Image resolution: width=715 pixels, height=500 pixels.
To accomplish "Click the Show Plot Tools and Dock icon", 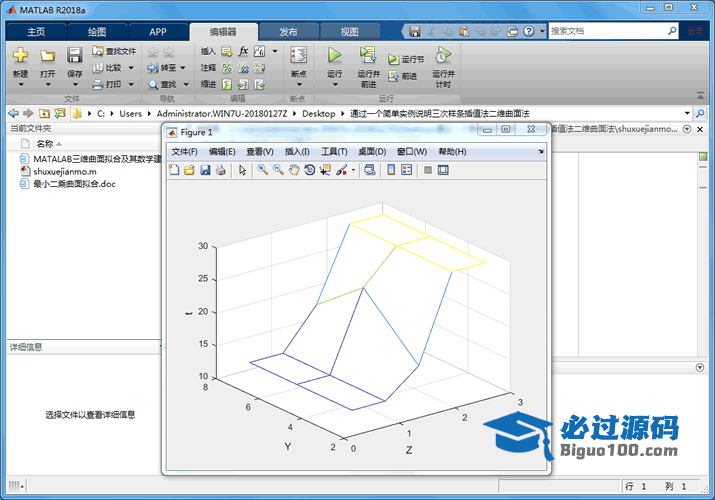I will click(x=443, y=170).
